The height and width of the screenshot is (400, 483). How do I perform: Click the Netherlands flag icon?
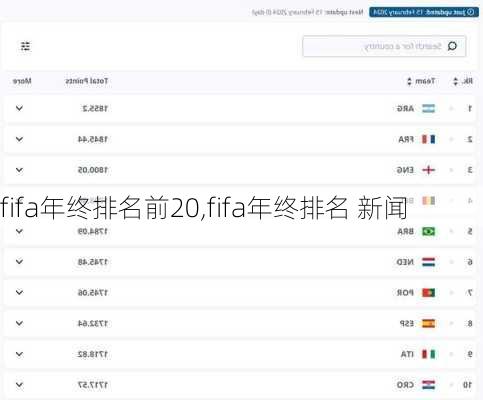(428, 262)
